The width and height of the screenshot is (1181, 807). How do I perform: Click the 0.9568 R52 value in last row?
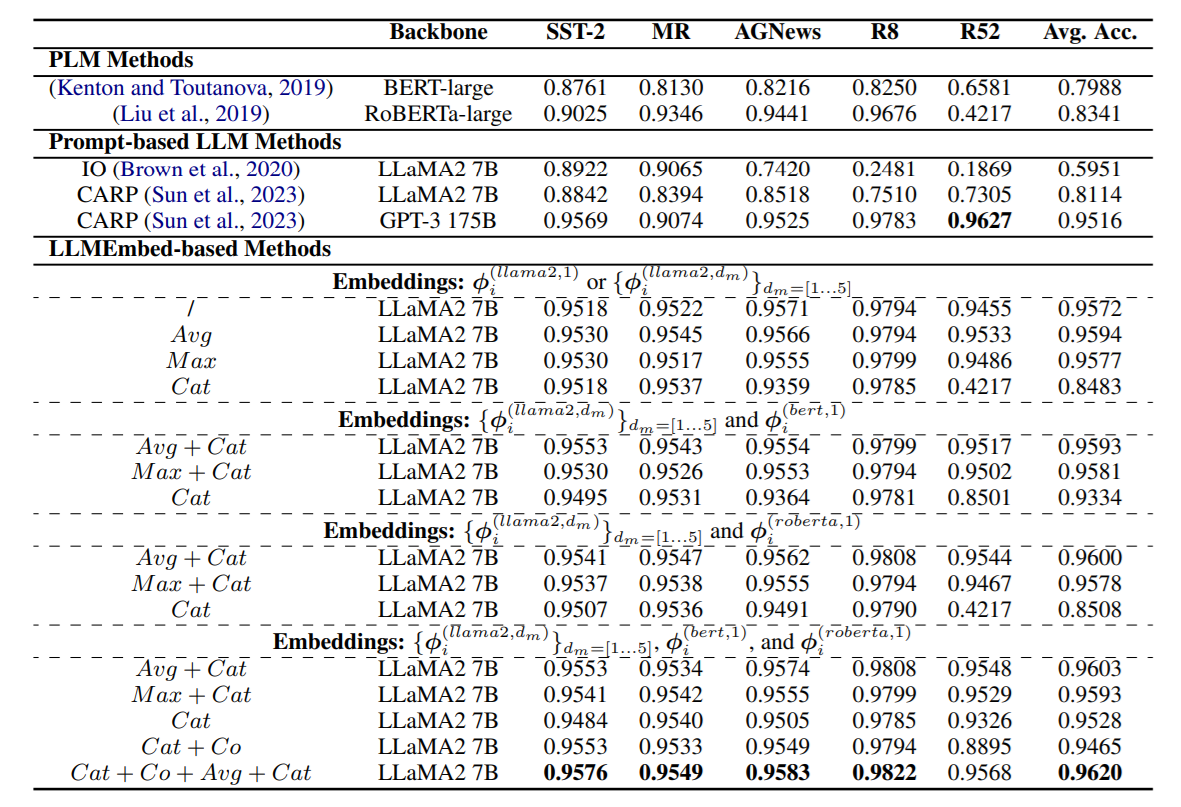979,773
